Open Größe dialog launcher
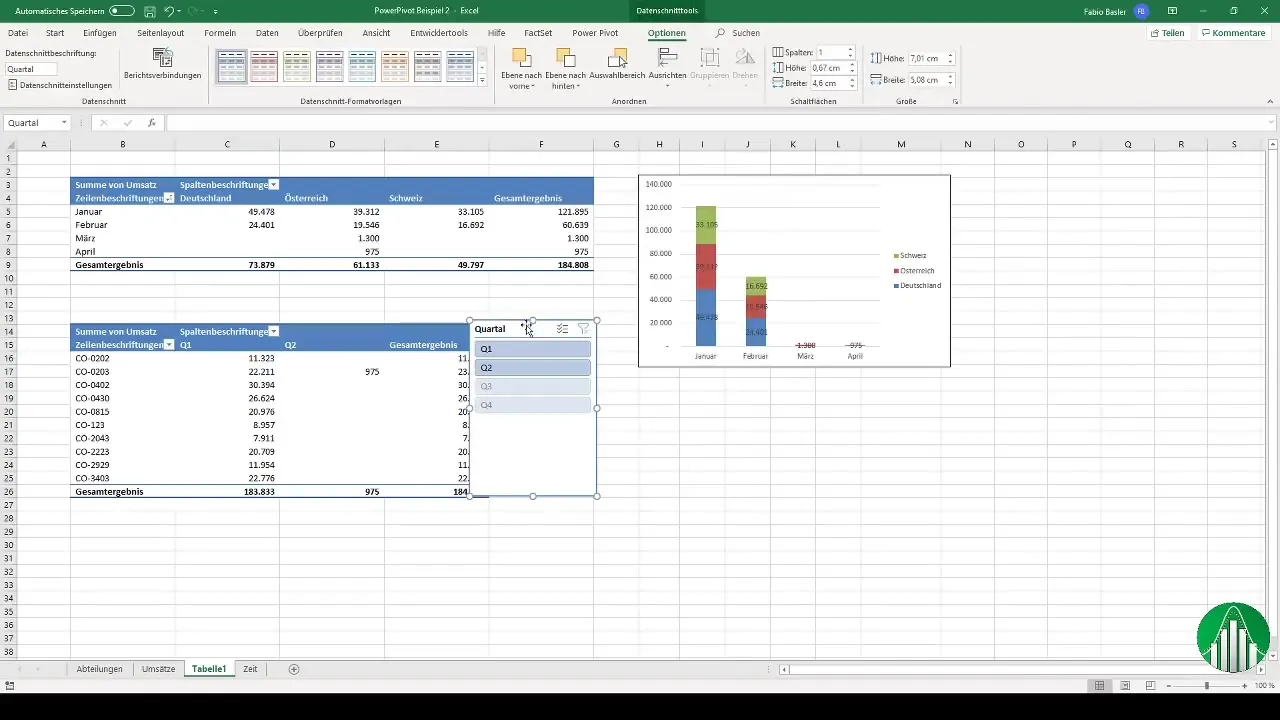 click(x=955, y=102)
